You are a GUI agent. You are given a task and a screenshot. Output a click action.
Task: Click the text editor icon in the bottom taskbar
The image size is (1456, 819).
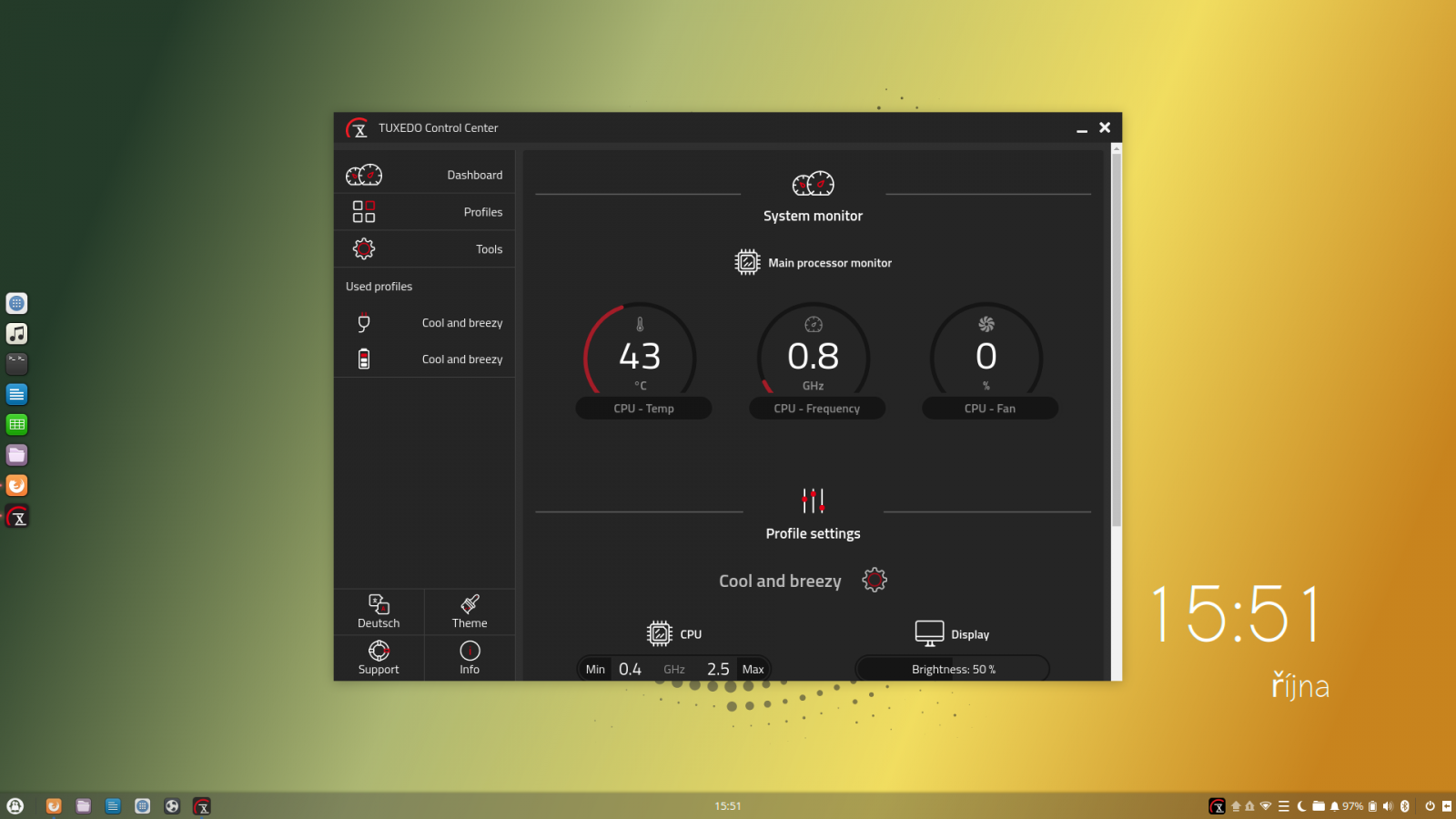(113, 805)
